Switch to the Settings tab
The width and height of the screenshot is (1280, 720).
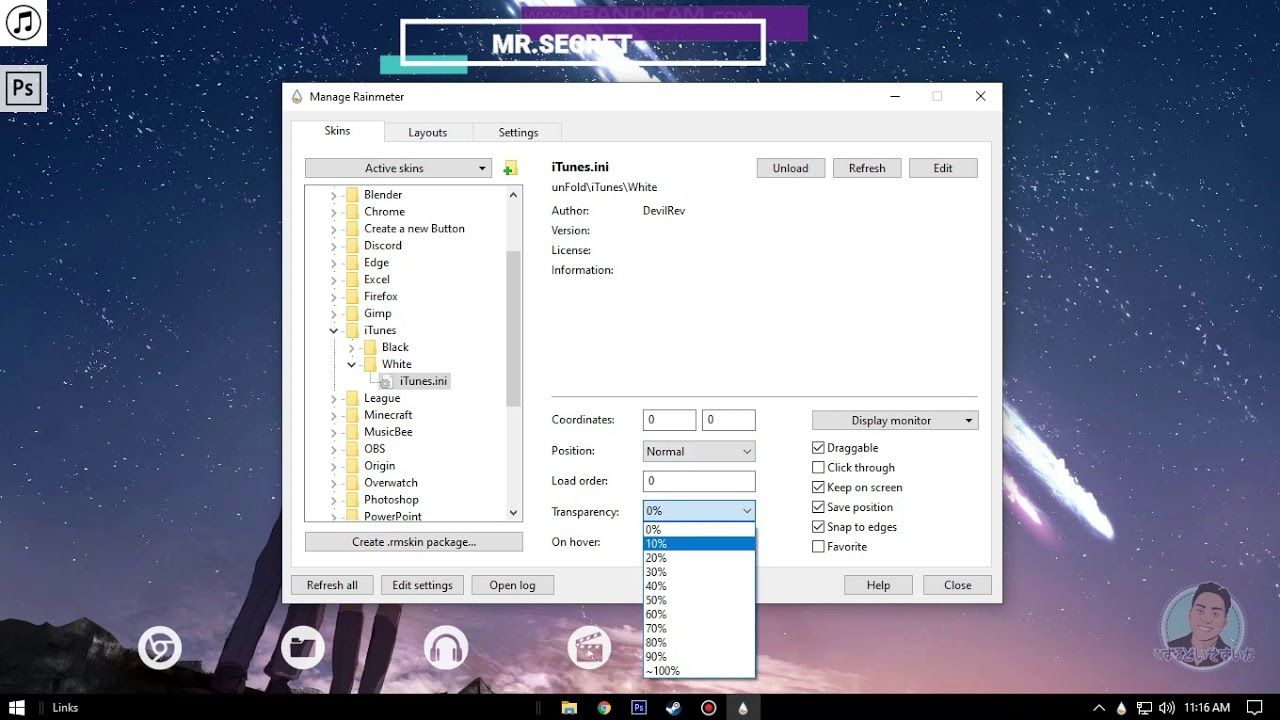point(518,132)
